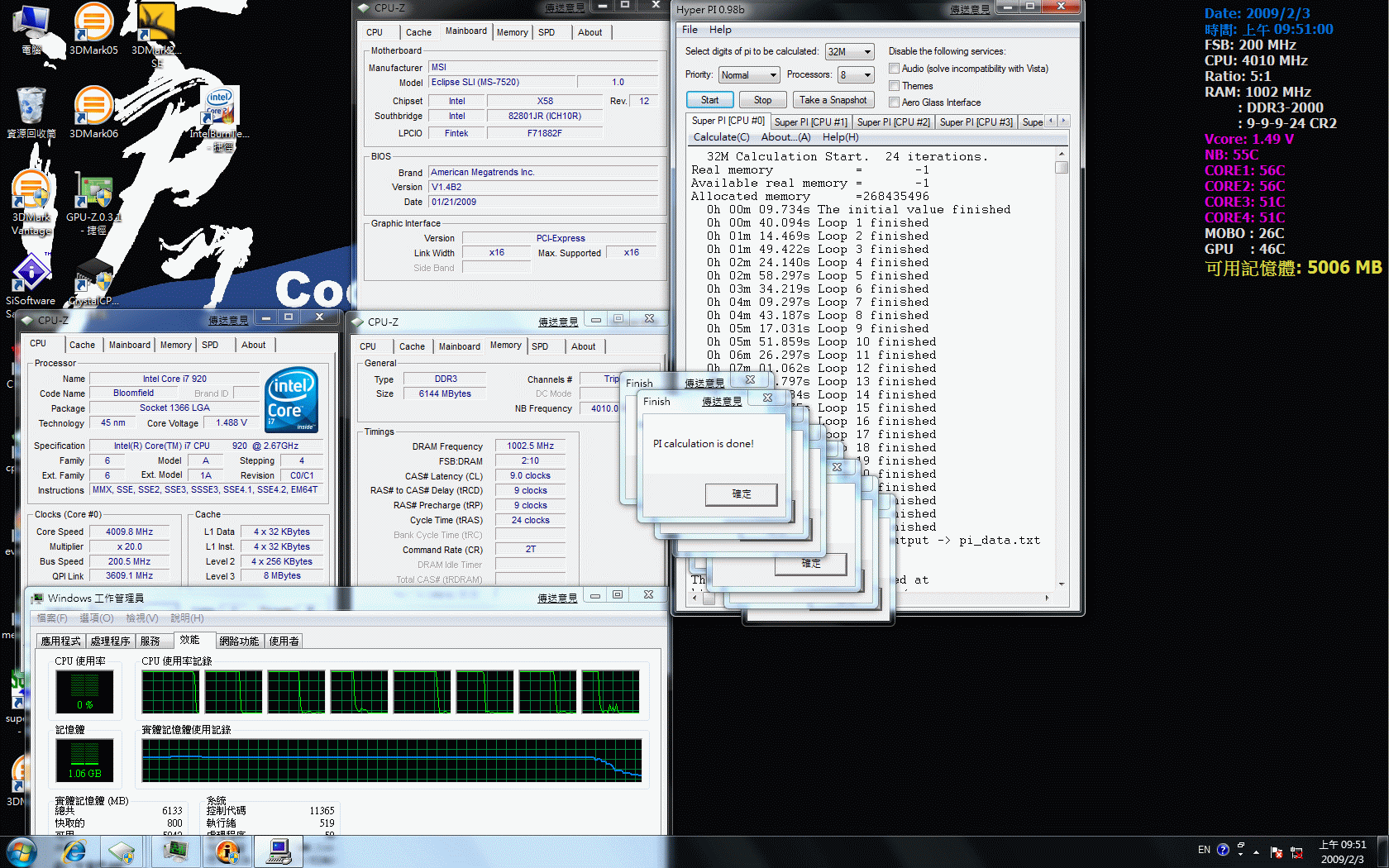Click Take a Snapshot button
Image resolution: width=1389 pixels, height=868 pixels.
833,100
